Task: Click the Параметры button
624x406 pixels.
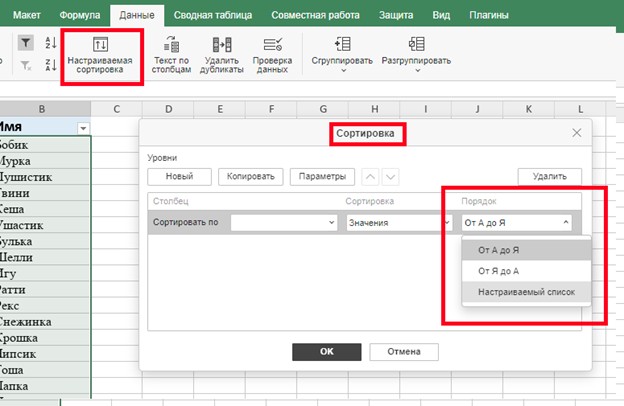Action: [x=323, y=177]
